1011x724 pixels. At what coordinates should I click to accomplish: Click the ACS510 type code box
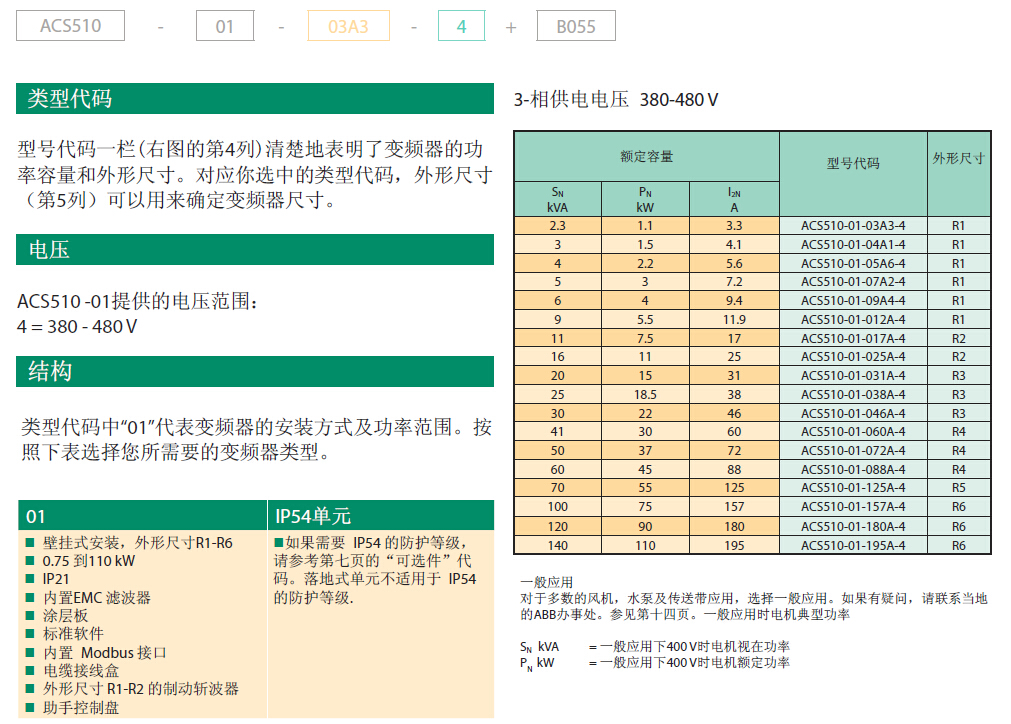click(x=70, y=26)
